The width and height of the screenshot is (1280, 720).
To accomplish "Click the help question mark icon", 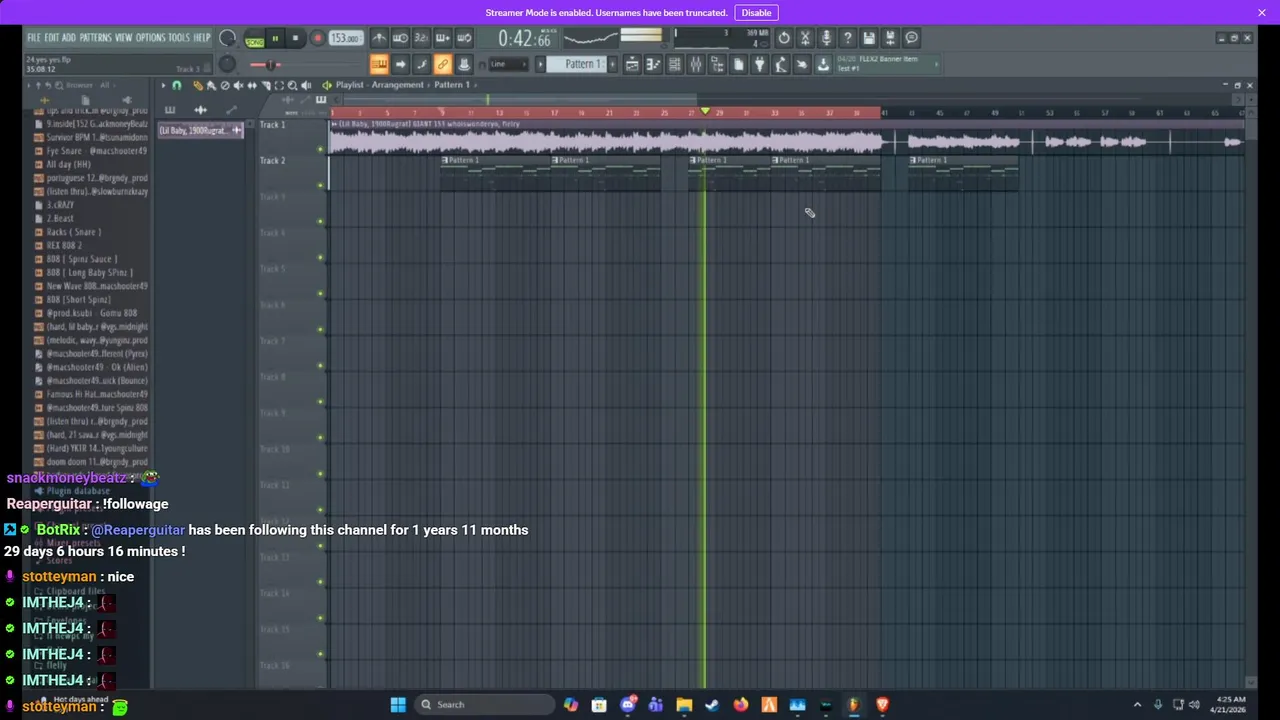I will coord(848,38).
